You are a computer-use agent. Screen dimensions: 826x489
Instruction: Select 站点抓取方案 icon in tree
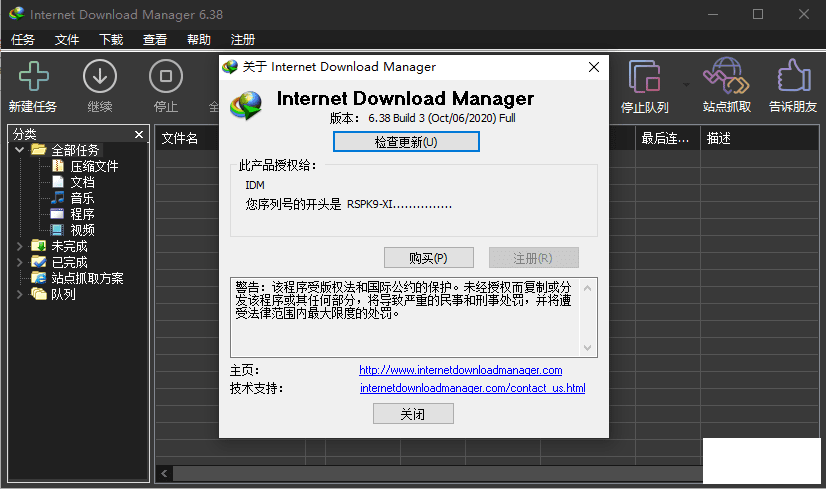[38, 278]
